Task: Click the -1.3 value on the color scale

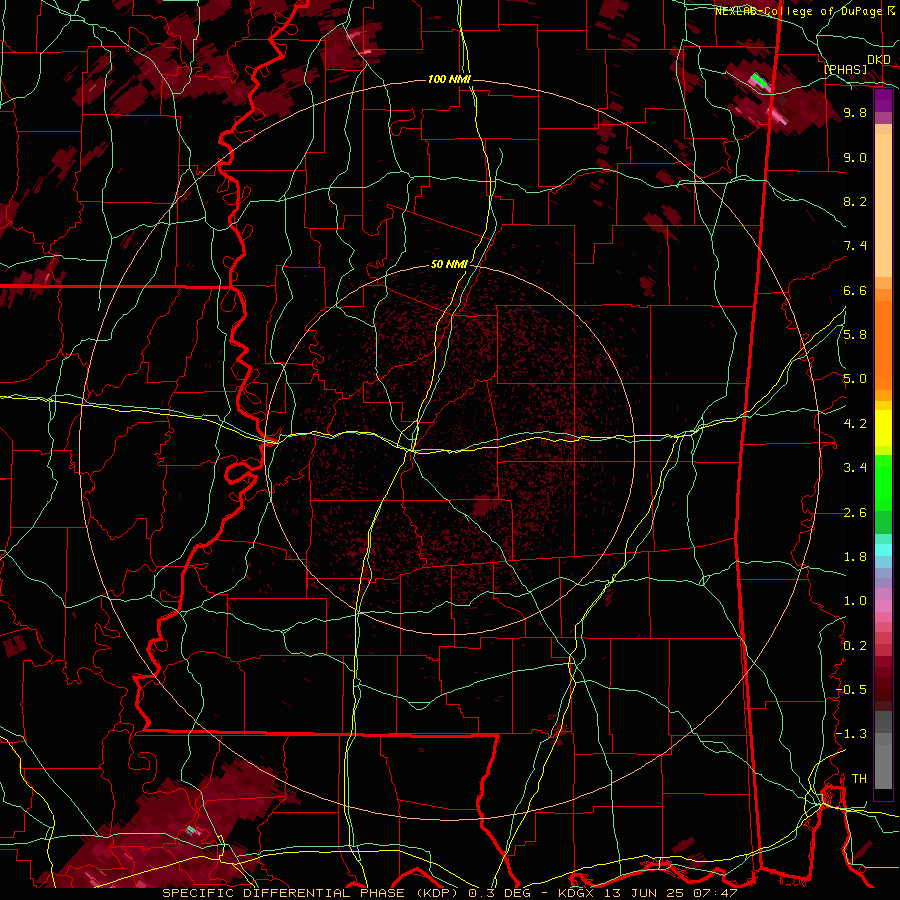Action: [851, 734]
